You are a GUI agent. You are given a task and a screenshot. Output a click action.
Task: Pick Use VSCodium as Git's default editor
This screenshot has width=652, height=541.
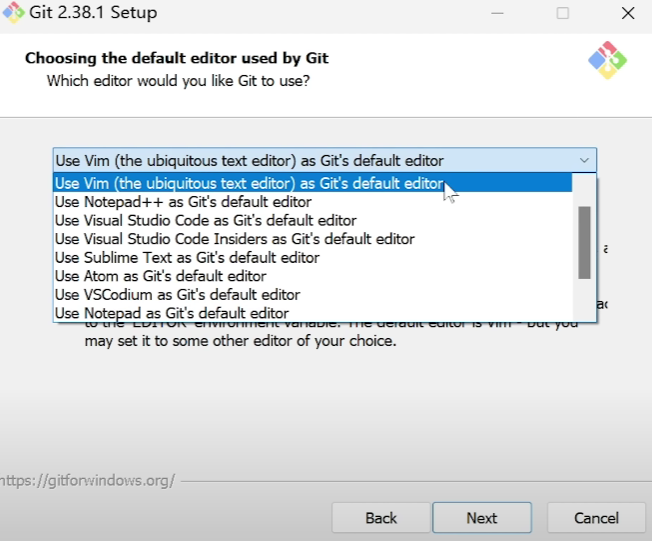(x=313, y=295)
